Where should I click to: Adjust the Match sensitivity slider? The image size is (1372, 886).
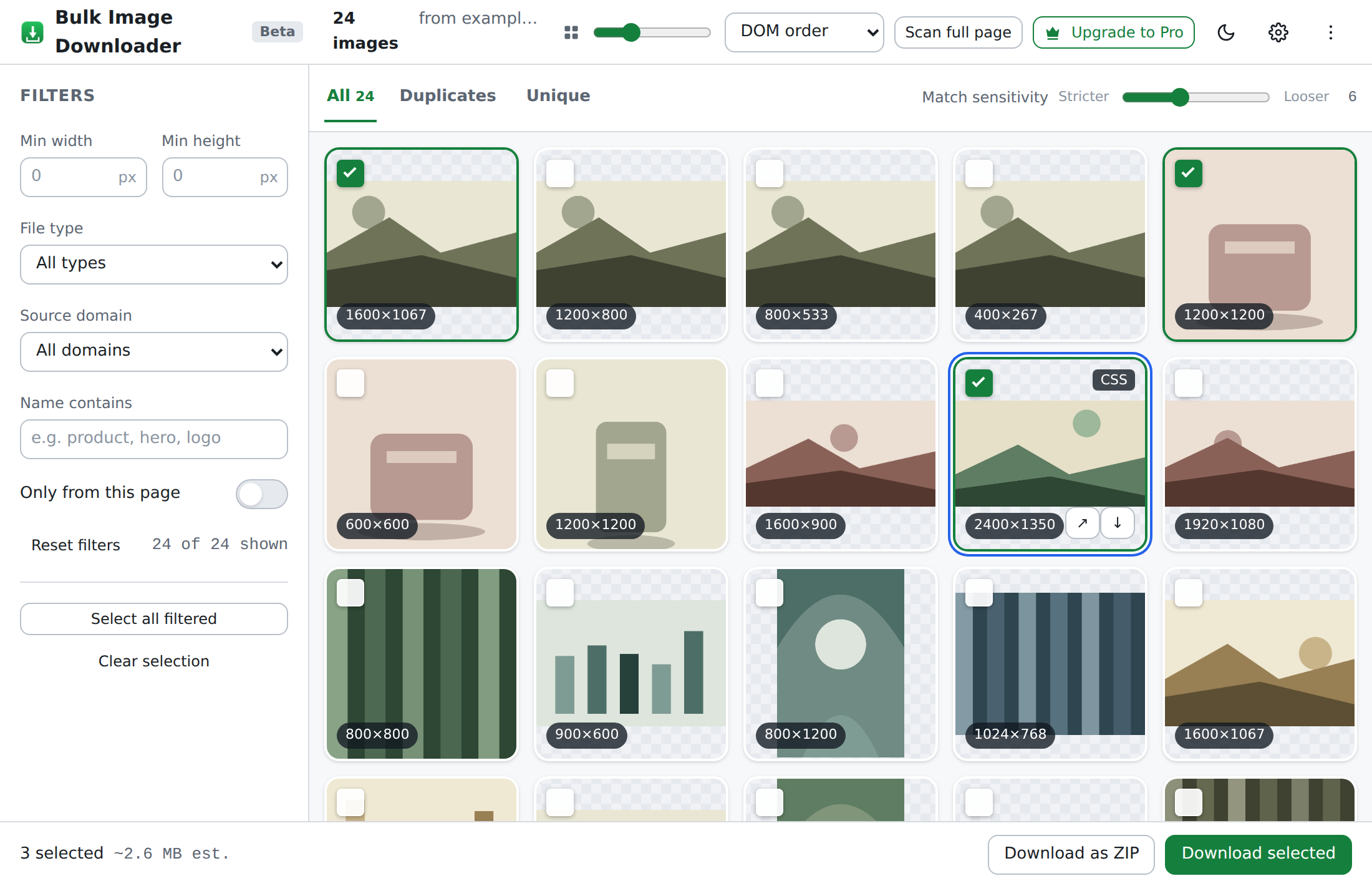coord(1196,97)
